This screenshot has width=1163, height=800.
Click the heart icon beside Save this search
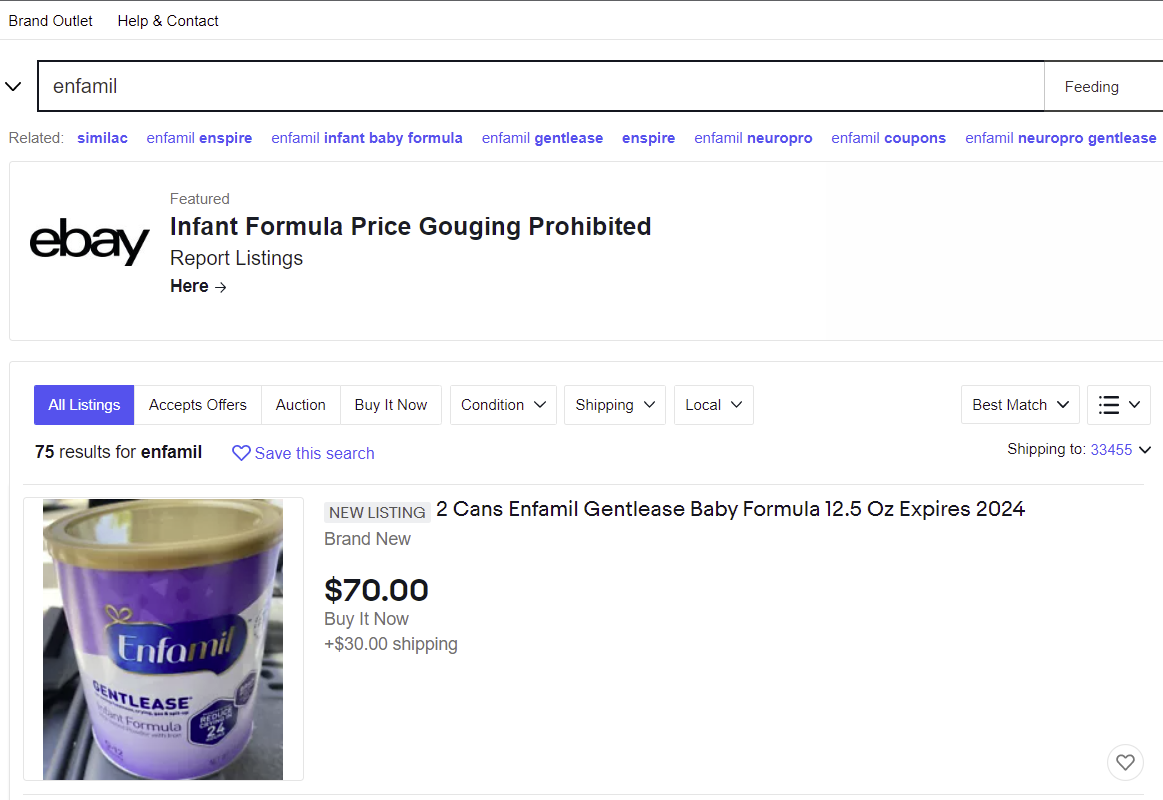tap(241, 453)
